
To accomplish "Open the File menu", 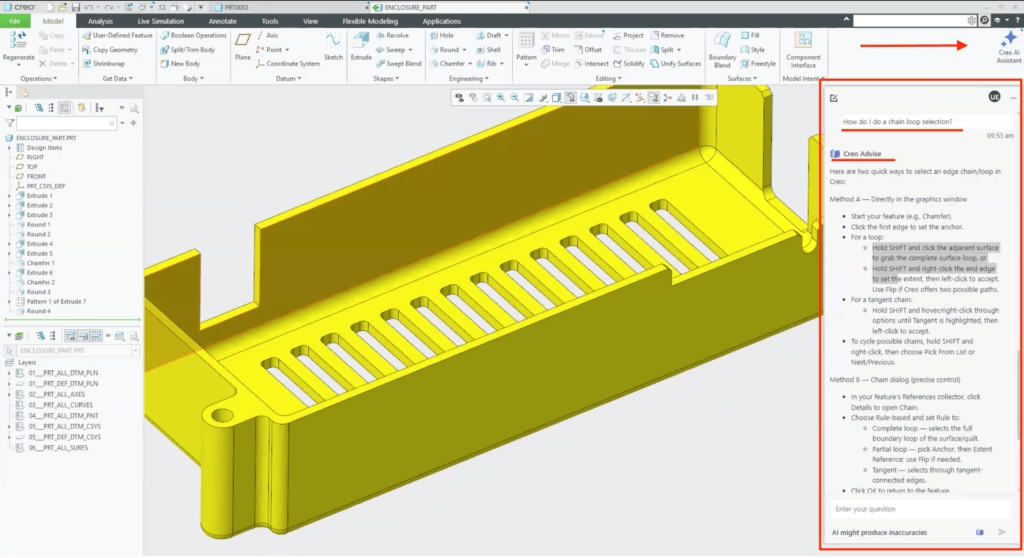I will coord(15,21).
